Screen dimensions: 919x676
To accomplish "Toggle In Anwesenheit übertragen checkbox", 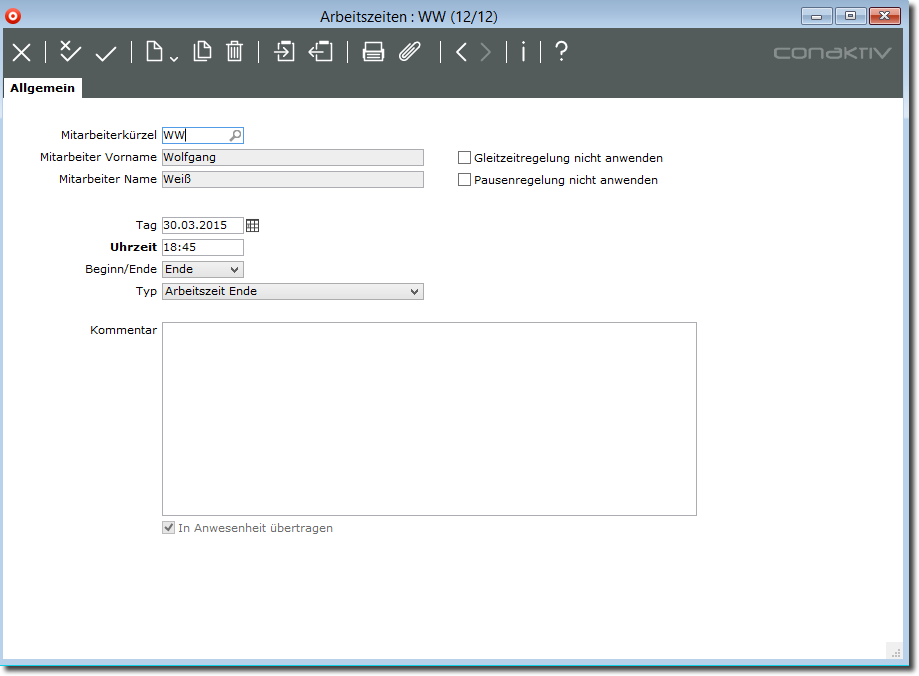I will (x=168, y=528).
